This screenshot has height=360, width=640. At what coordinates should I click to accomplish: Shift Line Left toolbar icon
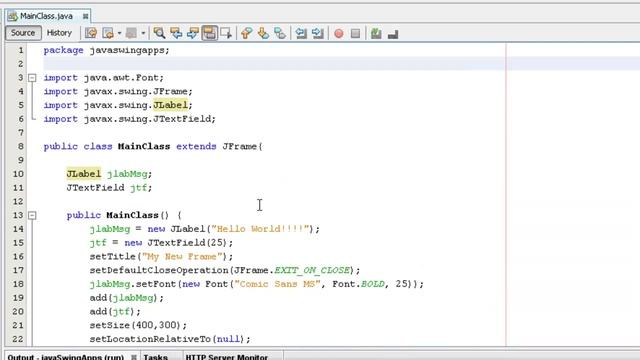[301, 33]
